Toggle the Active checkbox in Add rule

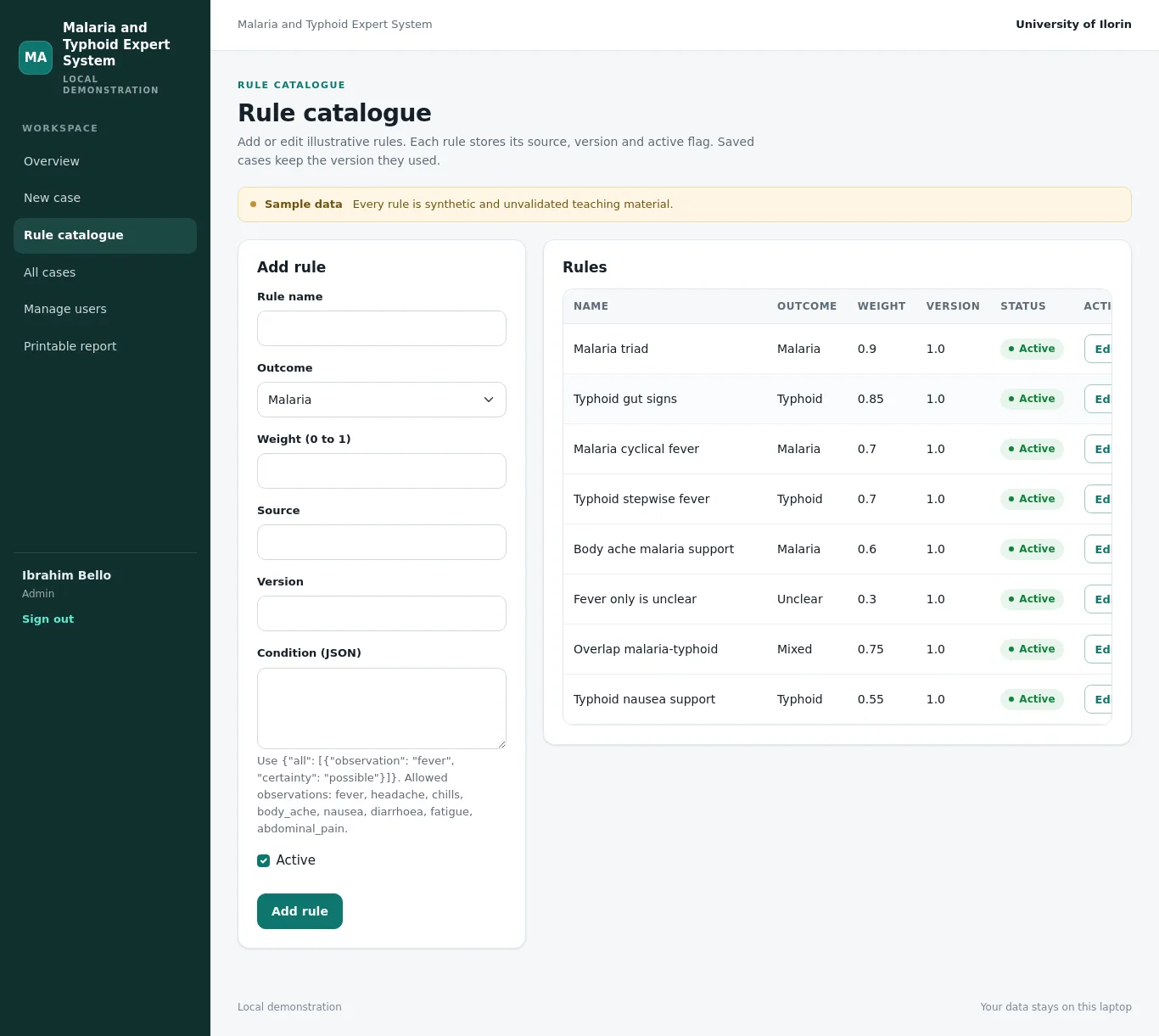pos(263,860)
